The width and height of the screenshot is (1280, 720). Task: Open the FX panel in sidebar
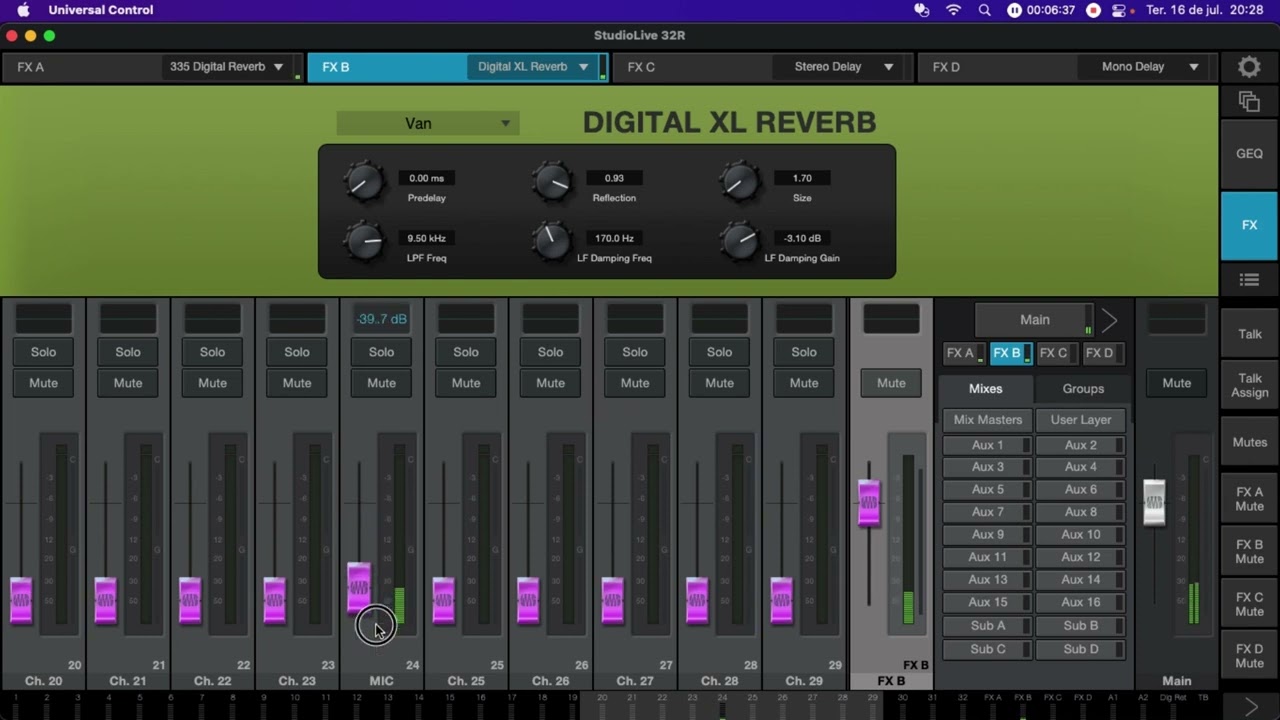(x=1249, y=226)
